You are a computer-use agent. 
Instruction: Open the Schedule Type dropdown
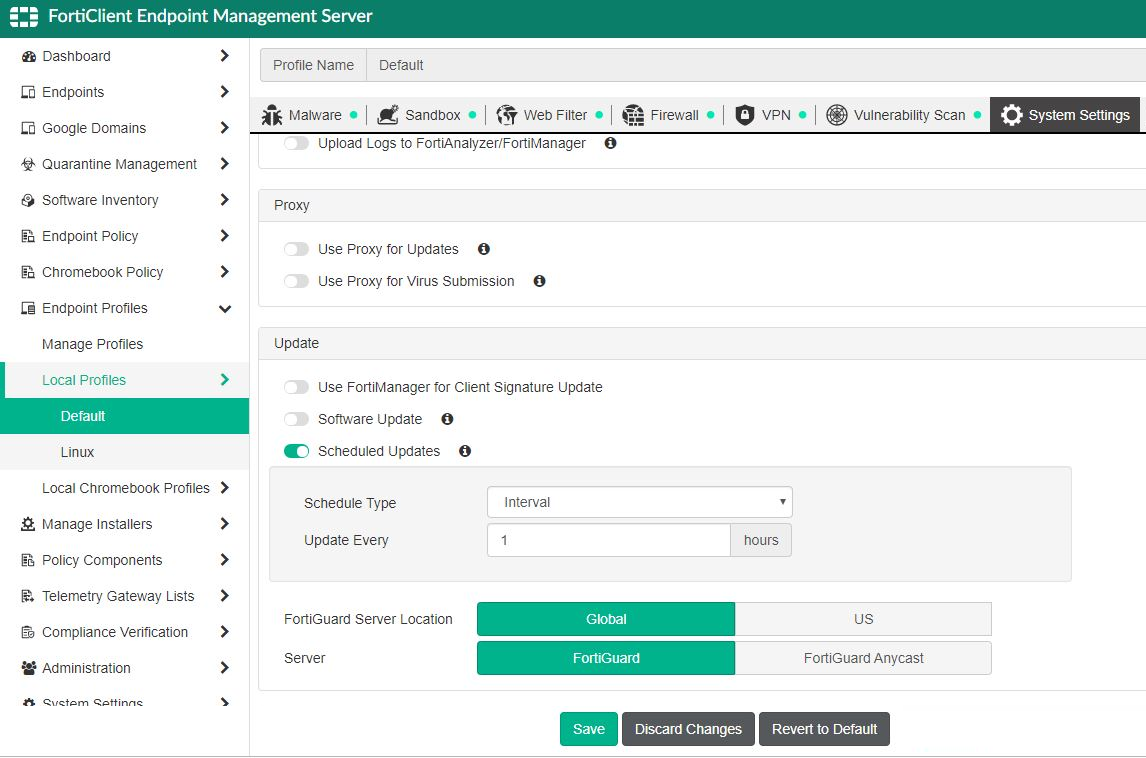pos(640,502)
